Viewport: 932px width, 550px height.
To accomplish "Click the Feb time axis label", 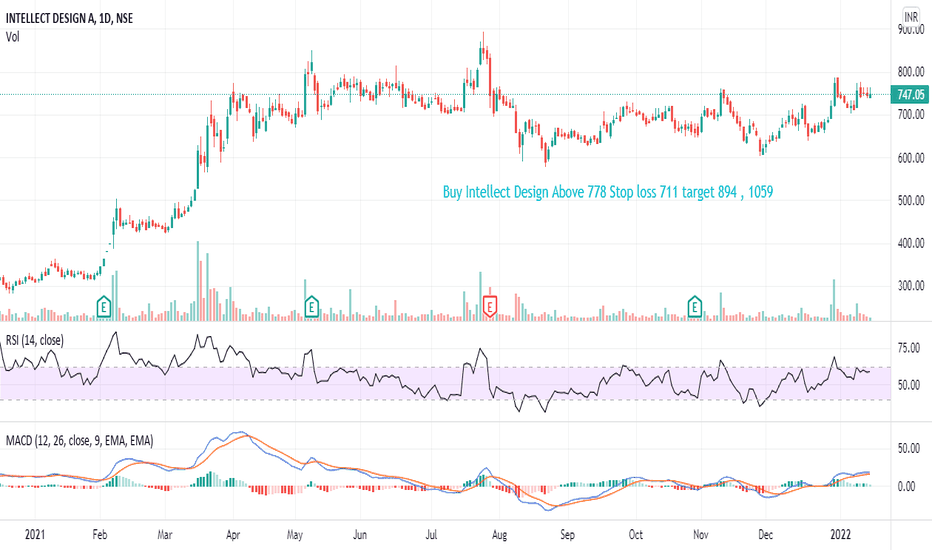I will (x=100, y=535).
